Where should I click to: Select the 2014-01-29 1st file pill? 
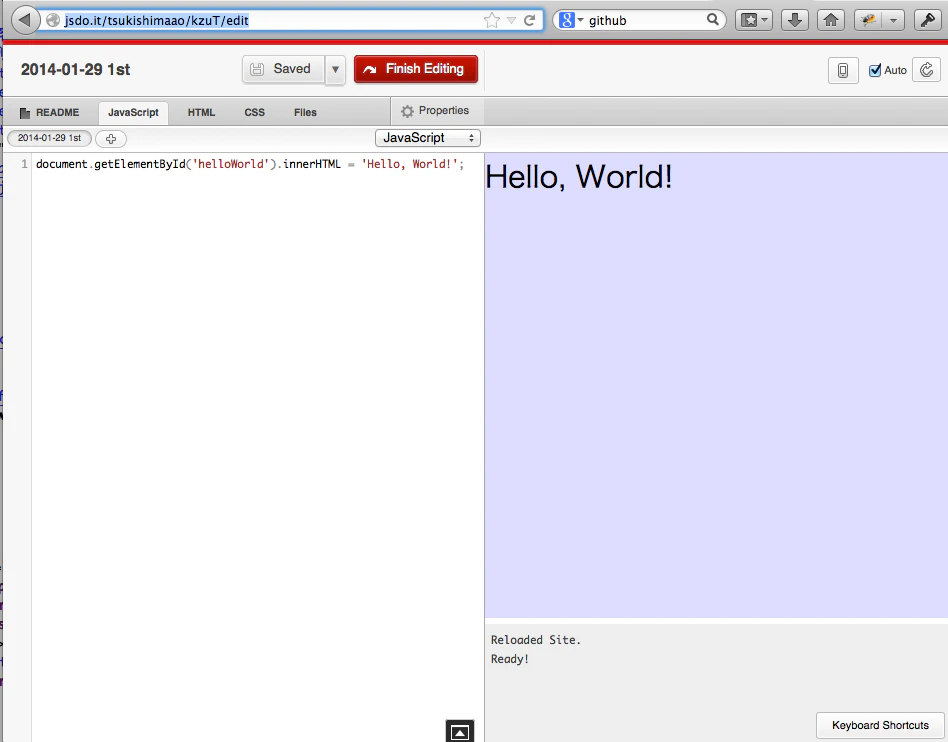(x=49, y=138)
